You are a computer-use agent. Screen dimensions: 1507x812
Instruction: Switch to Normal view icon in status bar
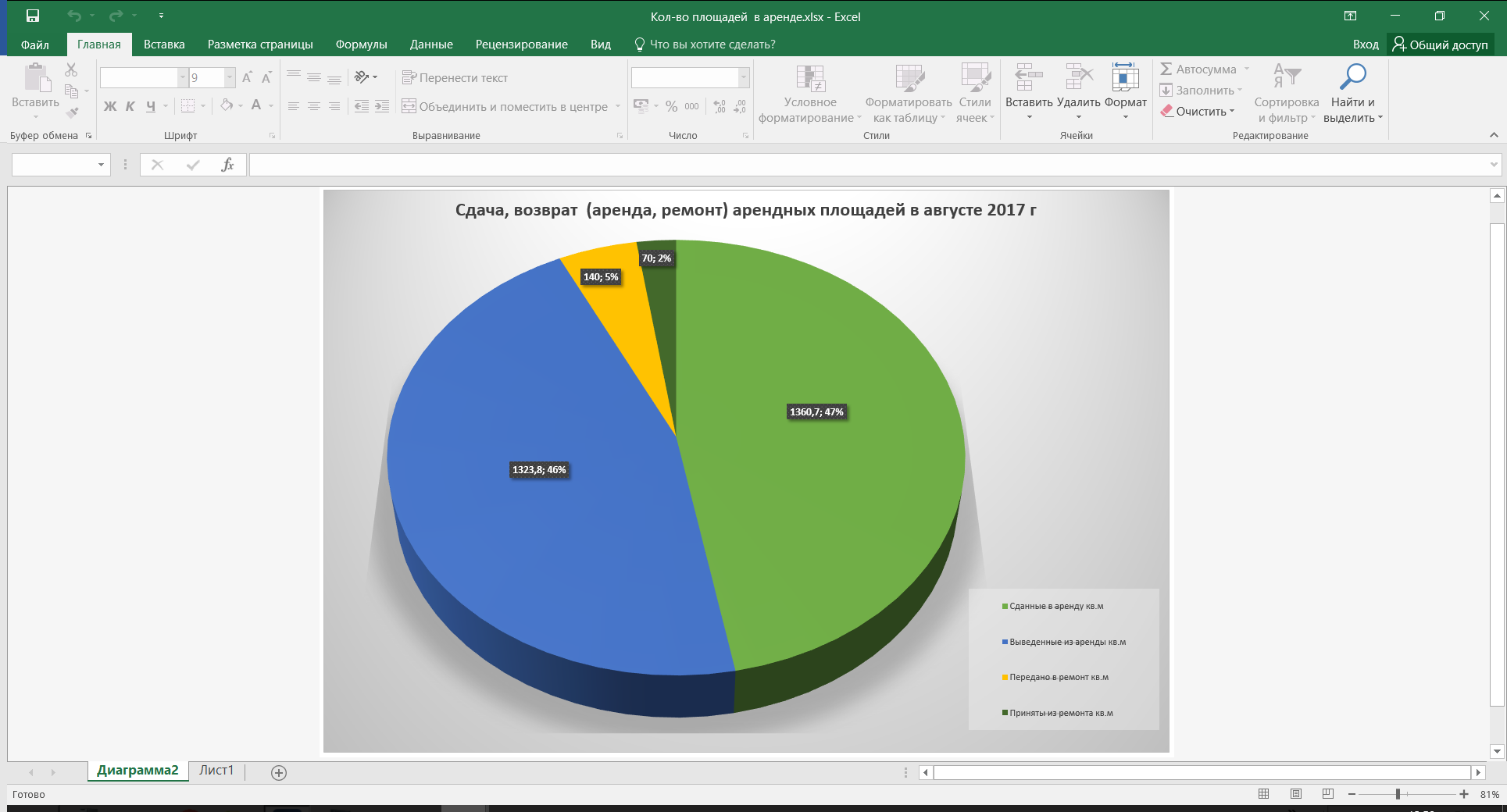(1264, 794)
